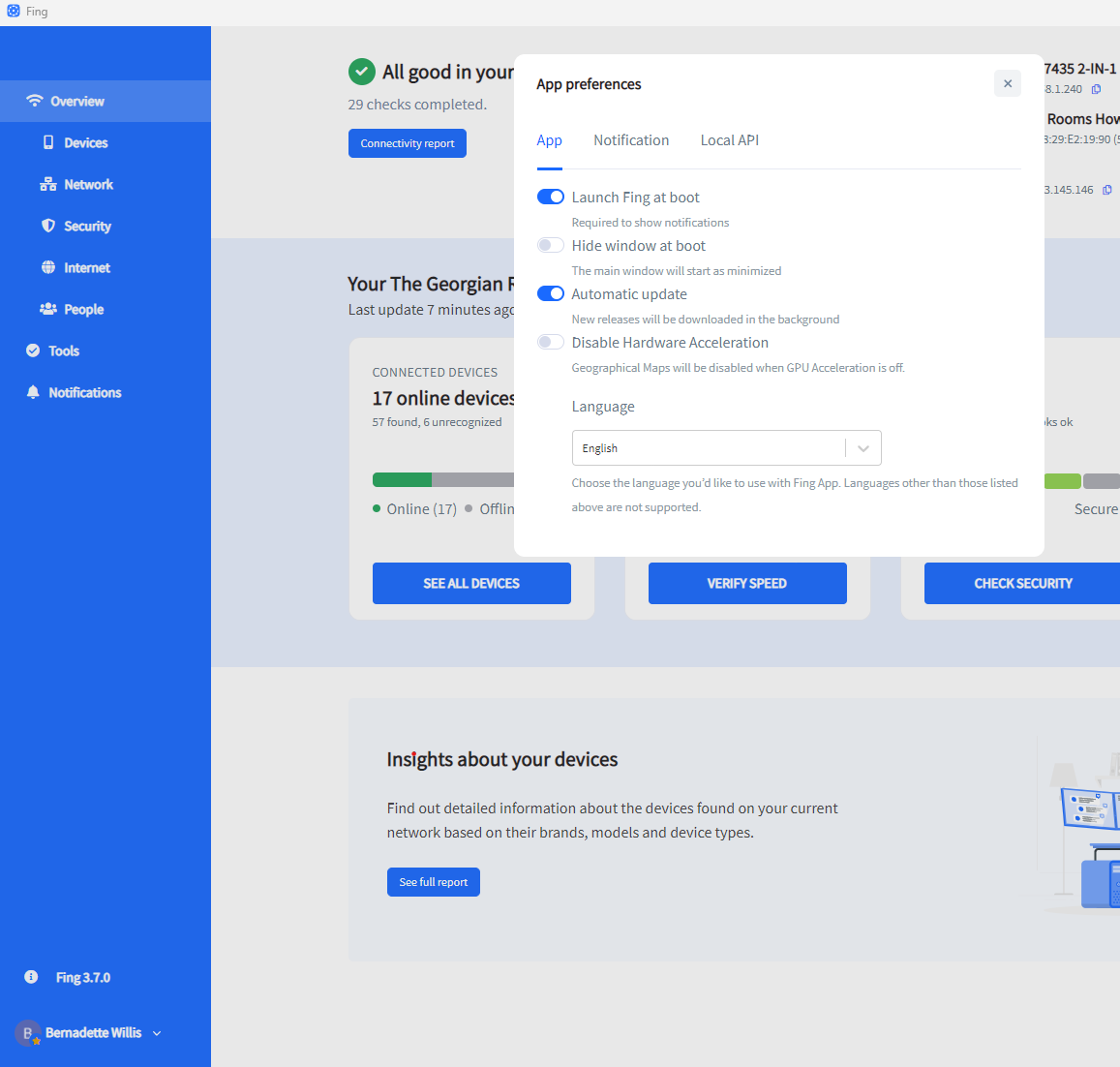Click the Overview wifi icon in sidebar
Image resolution: width=1120 pixels, height=1067 pixels.
[34, 101]
